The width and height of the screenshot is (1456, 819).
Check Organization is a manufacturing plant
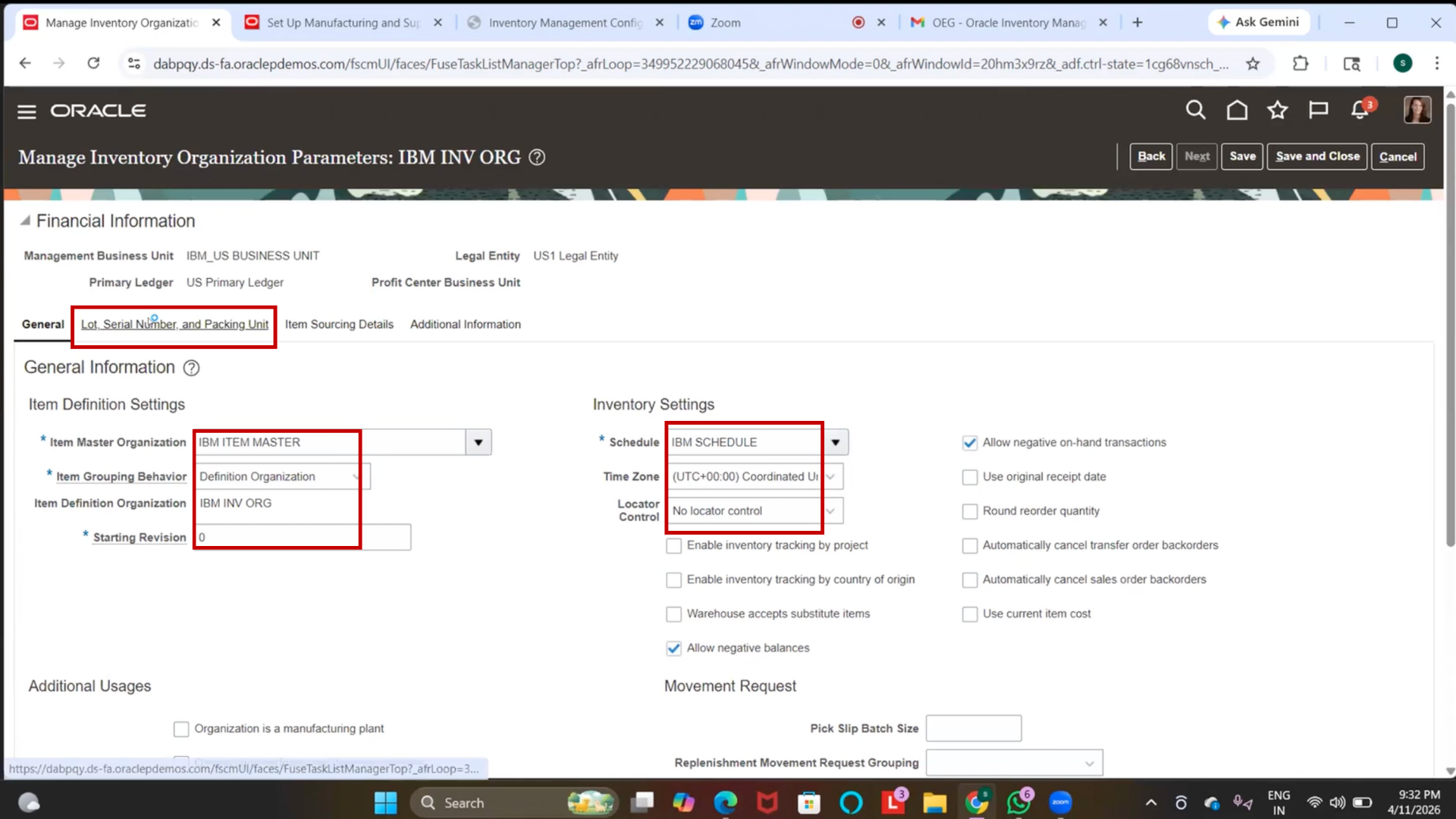[x=180, y=729]
